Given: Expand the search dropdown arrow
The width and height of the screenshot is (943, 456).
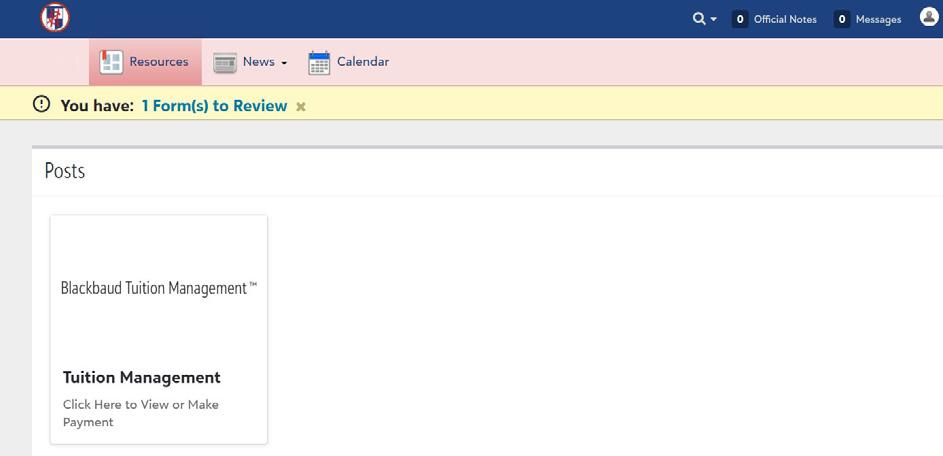Looking at the screenshot, I should (x=714, y=19).
